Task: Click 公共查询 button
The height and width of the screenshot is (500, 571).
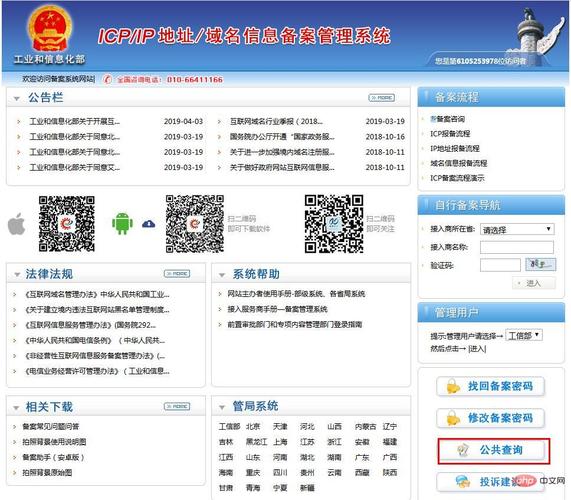Action: point(493,450)
